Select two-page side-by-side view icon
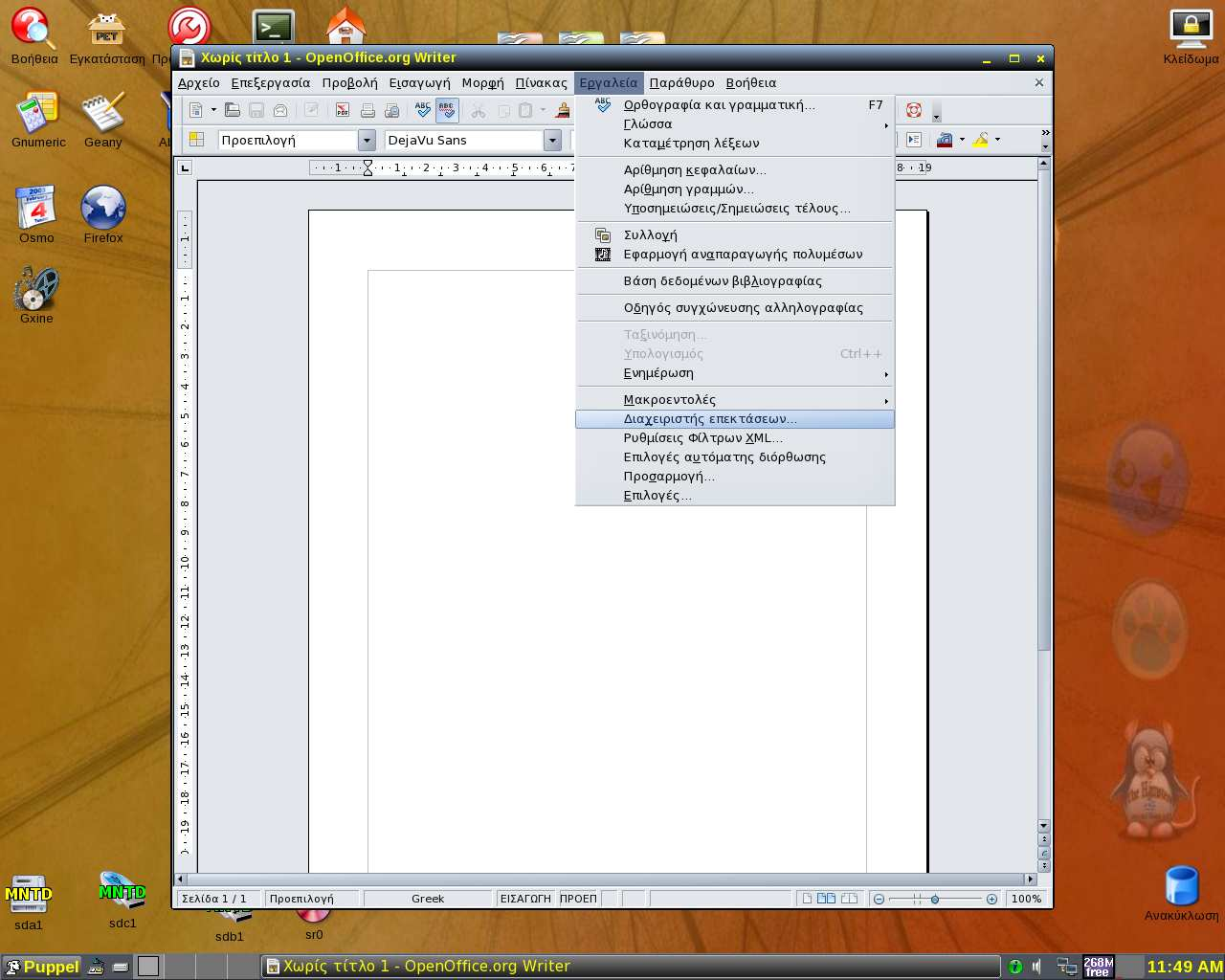 [826, 899]
